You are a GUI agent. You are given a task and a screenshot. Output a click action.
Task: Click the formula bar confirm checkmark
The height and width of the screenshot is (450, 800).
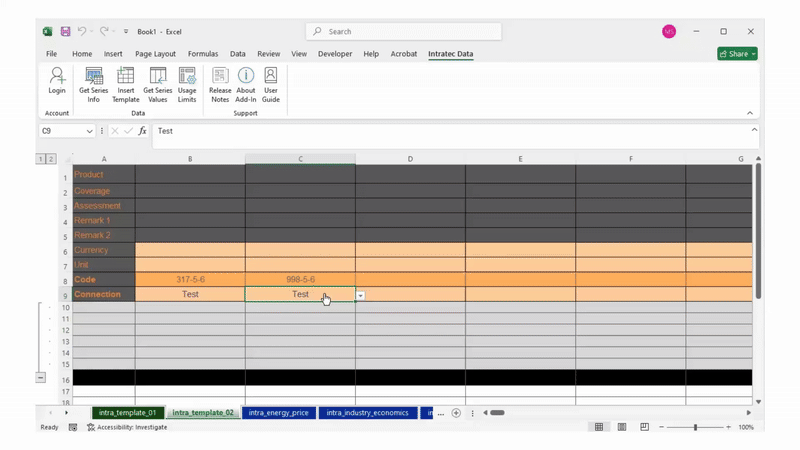[128, 131]
